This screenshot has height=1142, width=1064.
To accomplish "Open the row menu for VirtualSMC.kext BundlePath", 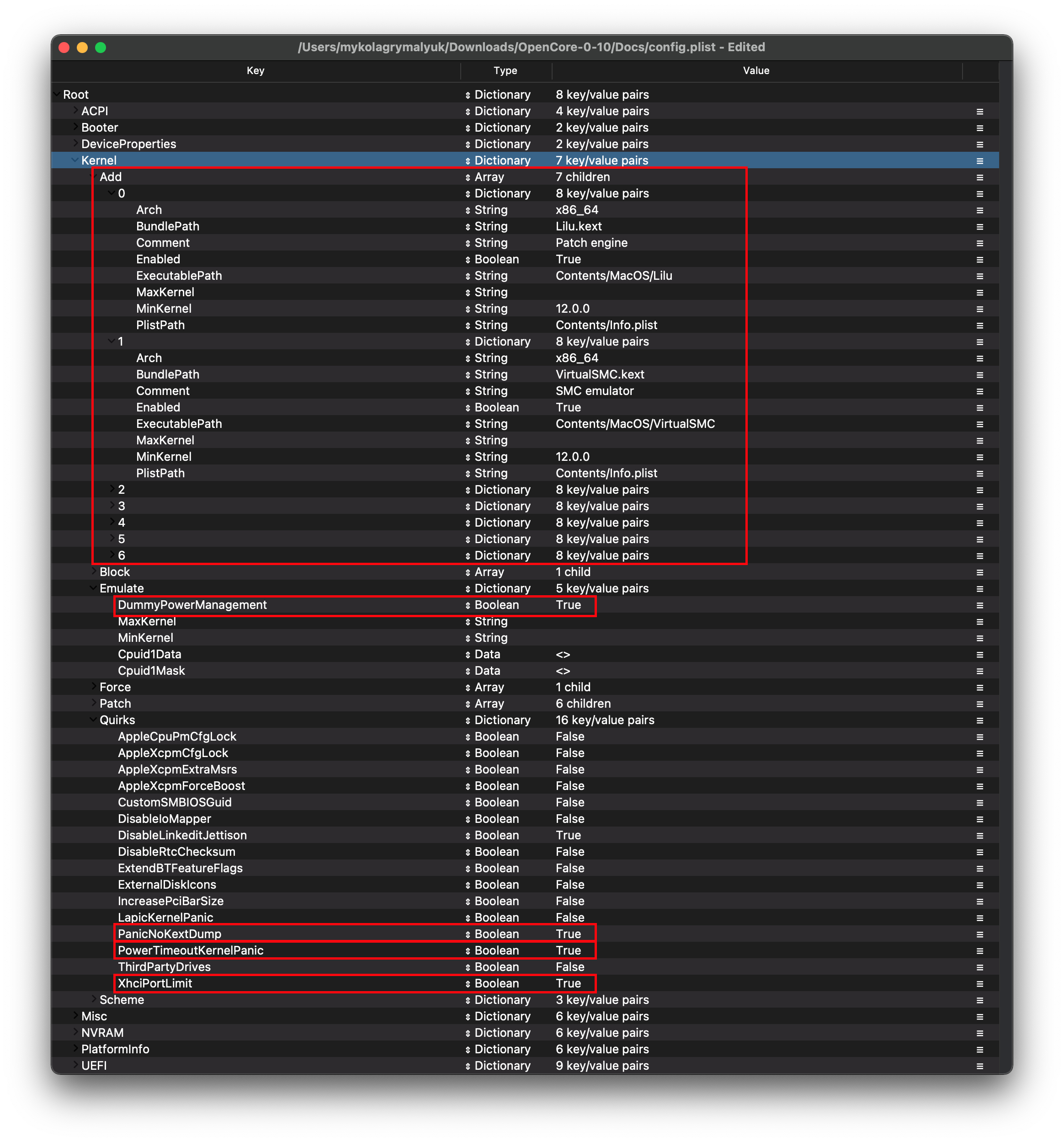I will coord(979,375).
